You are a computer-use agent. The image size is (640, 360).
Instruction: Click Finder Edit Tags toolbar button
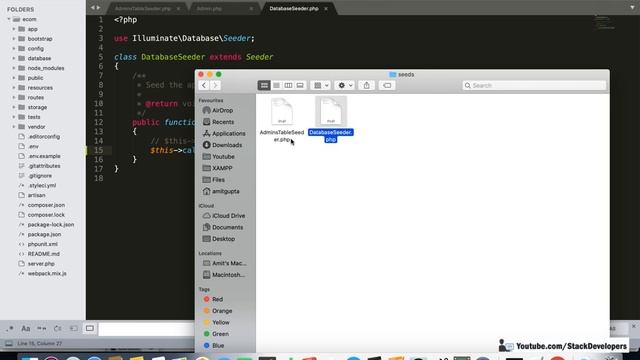point(387,85)
